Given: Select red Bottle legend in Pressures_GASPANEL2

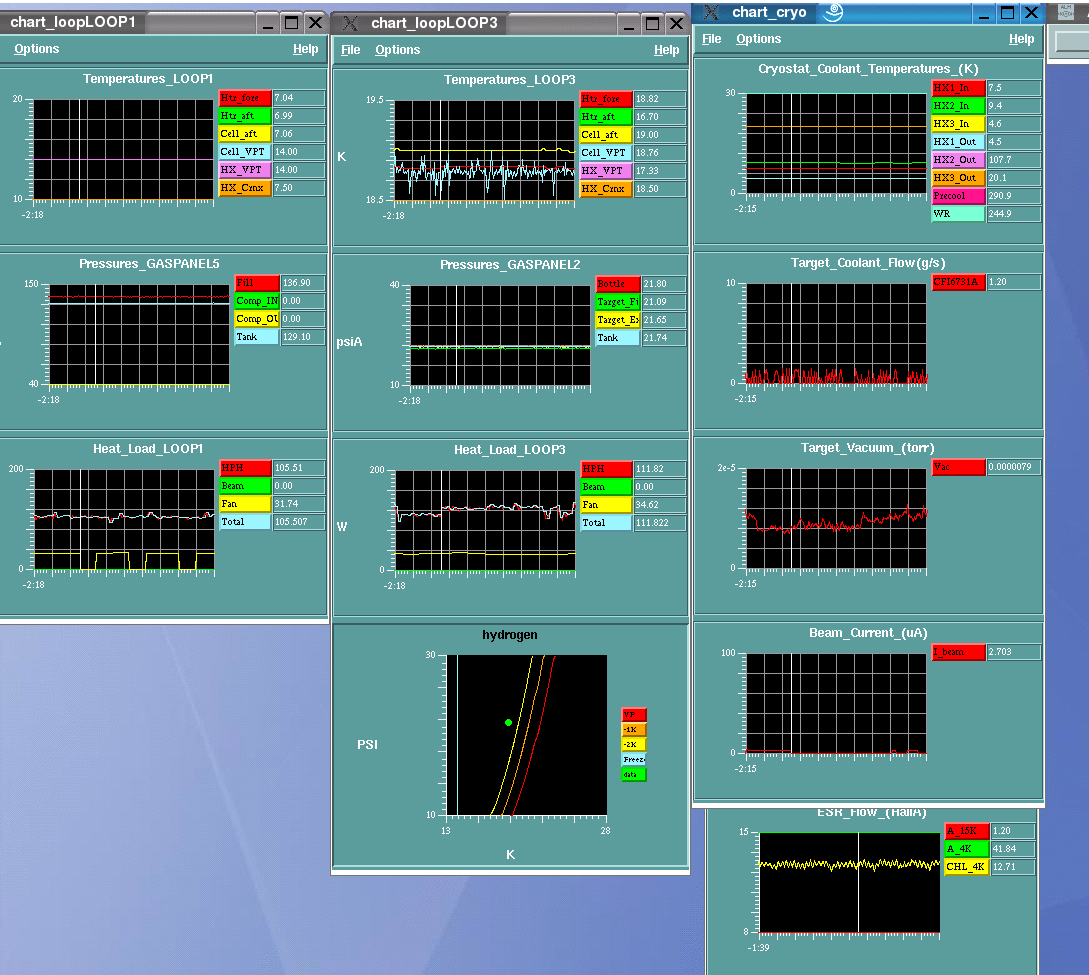Looking at the screenshot, I should pos(618,284).
